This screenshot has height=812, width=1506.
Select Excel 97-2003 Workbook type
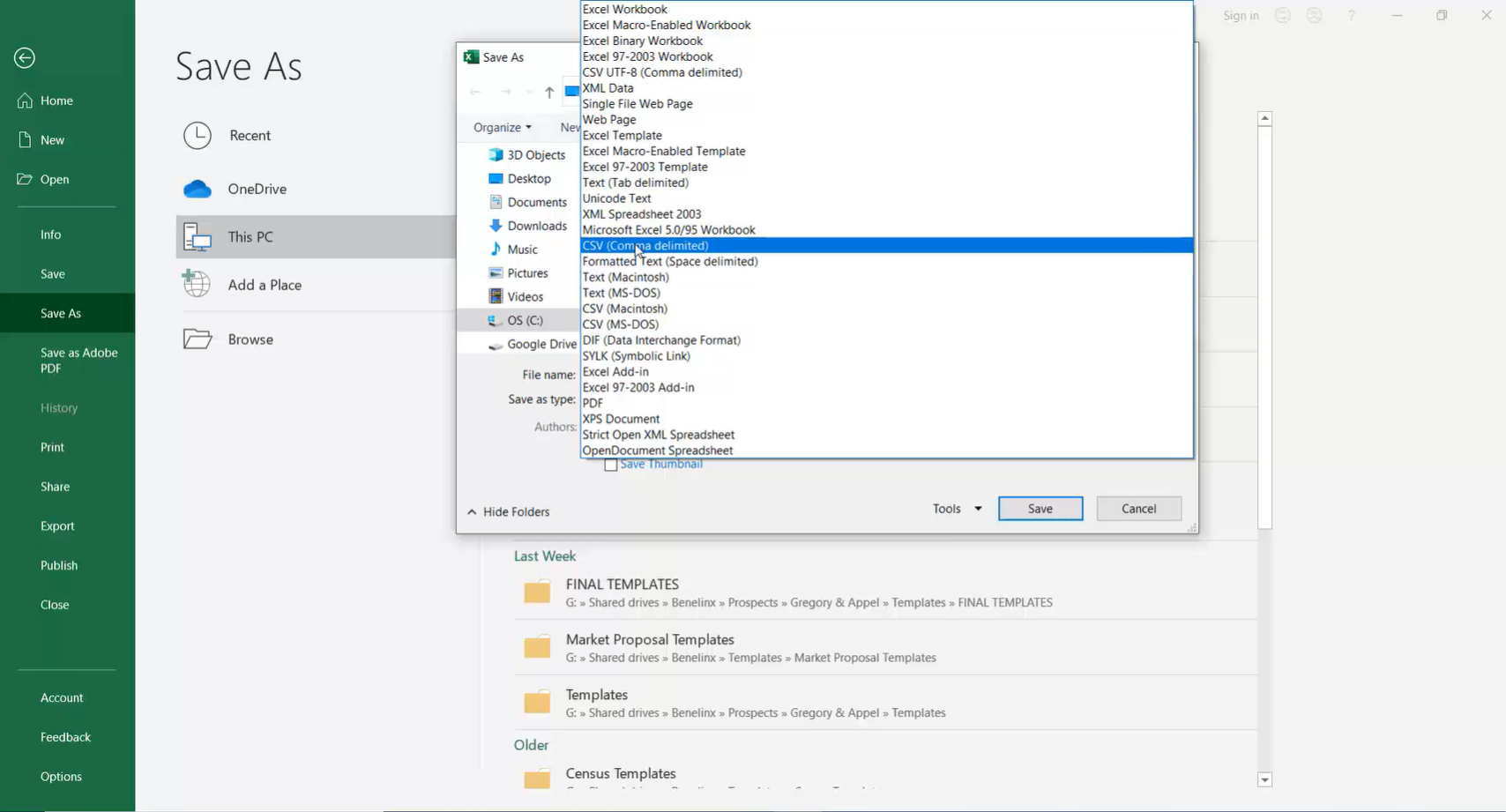coord(886,56)
